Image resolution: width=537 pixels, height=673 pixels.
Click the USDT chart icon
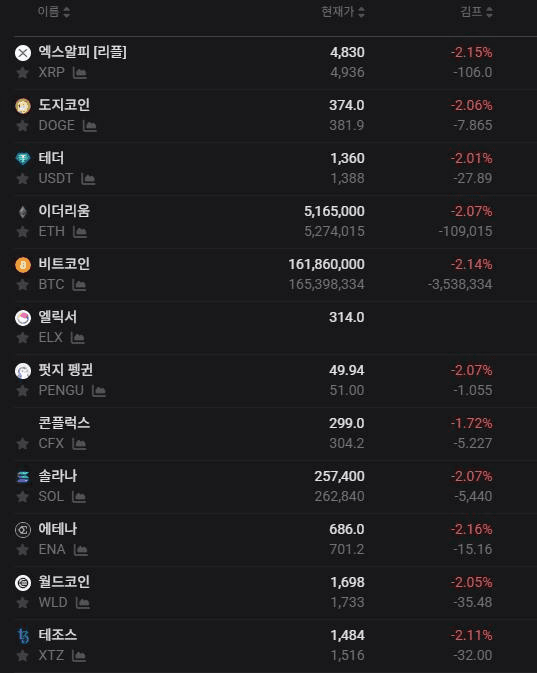click(x=88, y=179)
